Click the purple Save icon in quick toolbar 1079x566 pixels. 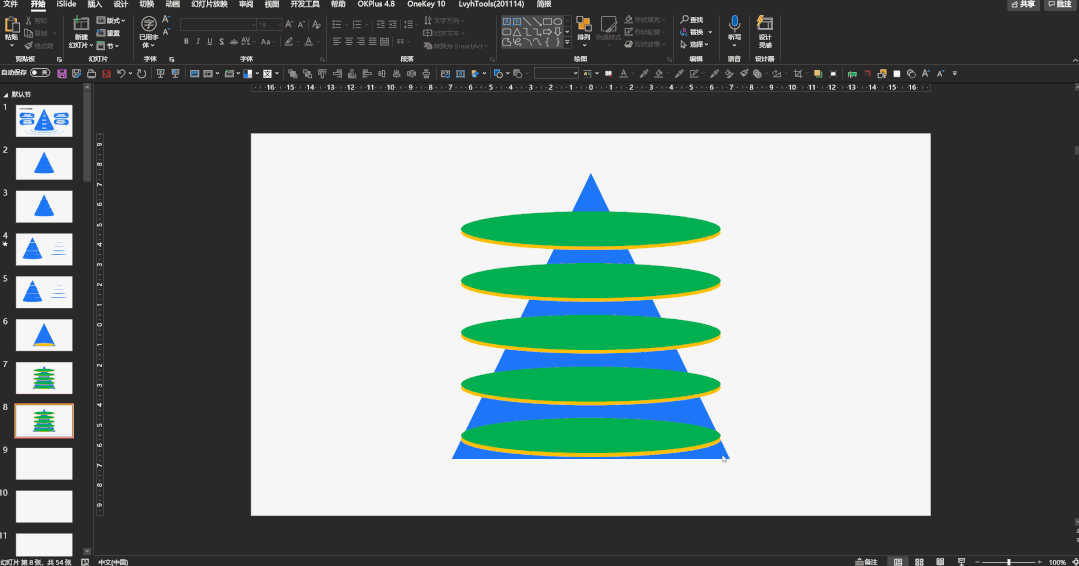[x=62, y=73]
